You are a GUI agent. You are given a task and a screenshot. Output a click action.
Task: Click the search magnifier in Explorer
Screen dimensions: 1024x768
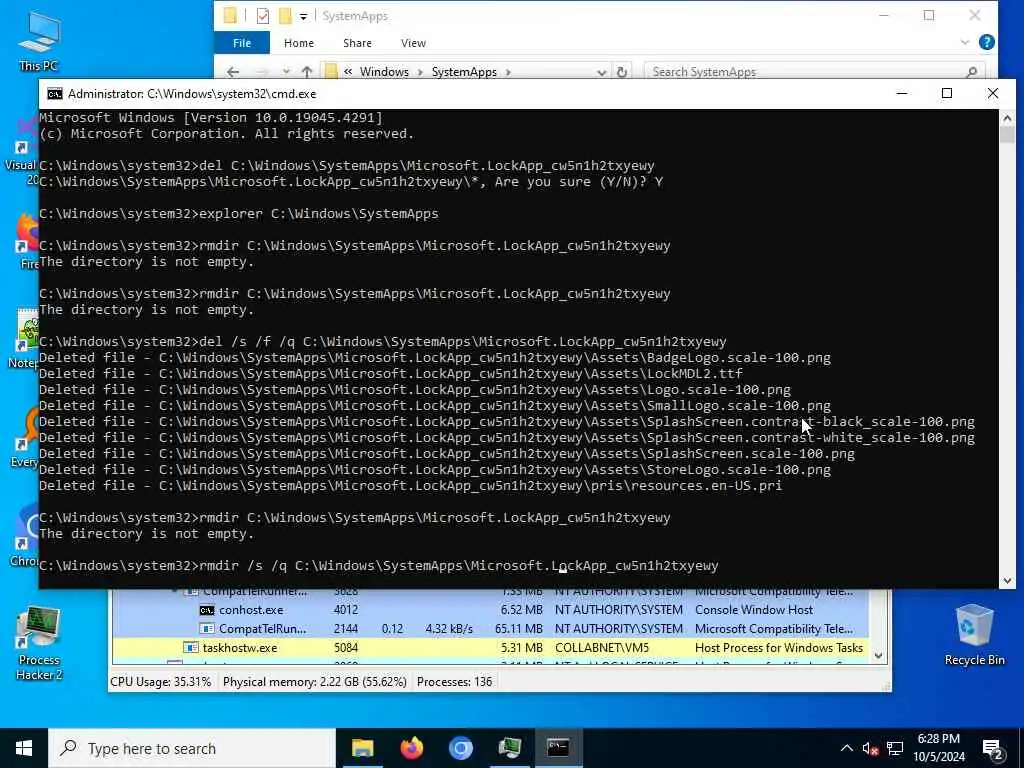972,72
